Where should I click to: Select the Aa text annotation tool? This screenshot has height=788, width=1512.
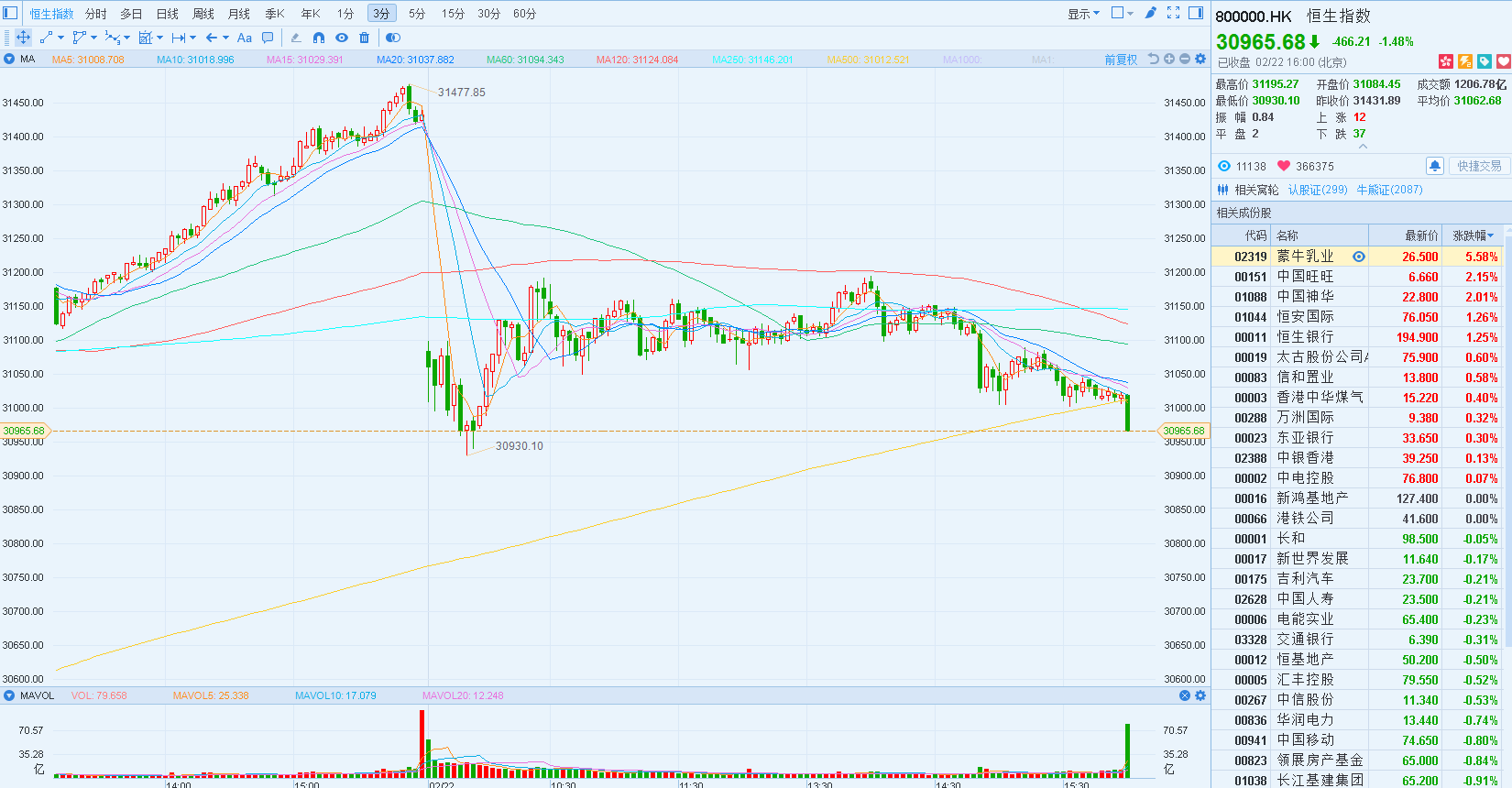pyautogui.click(x=244, y=38)
